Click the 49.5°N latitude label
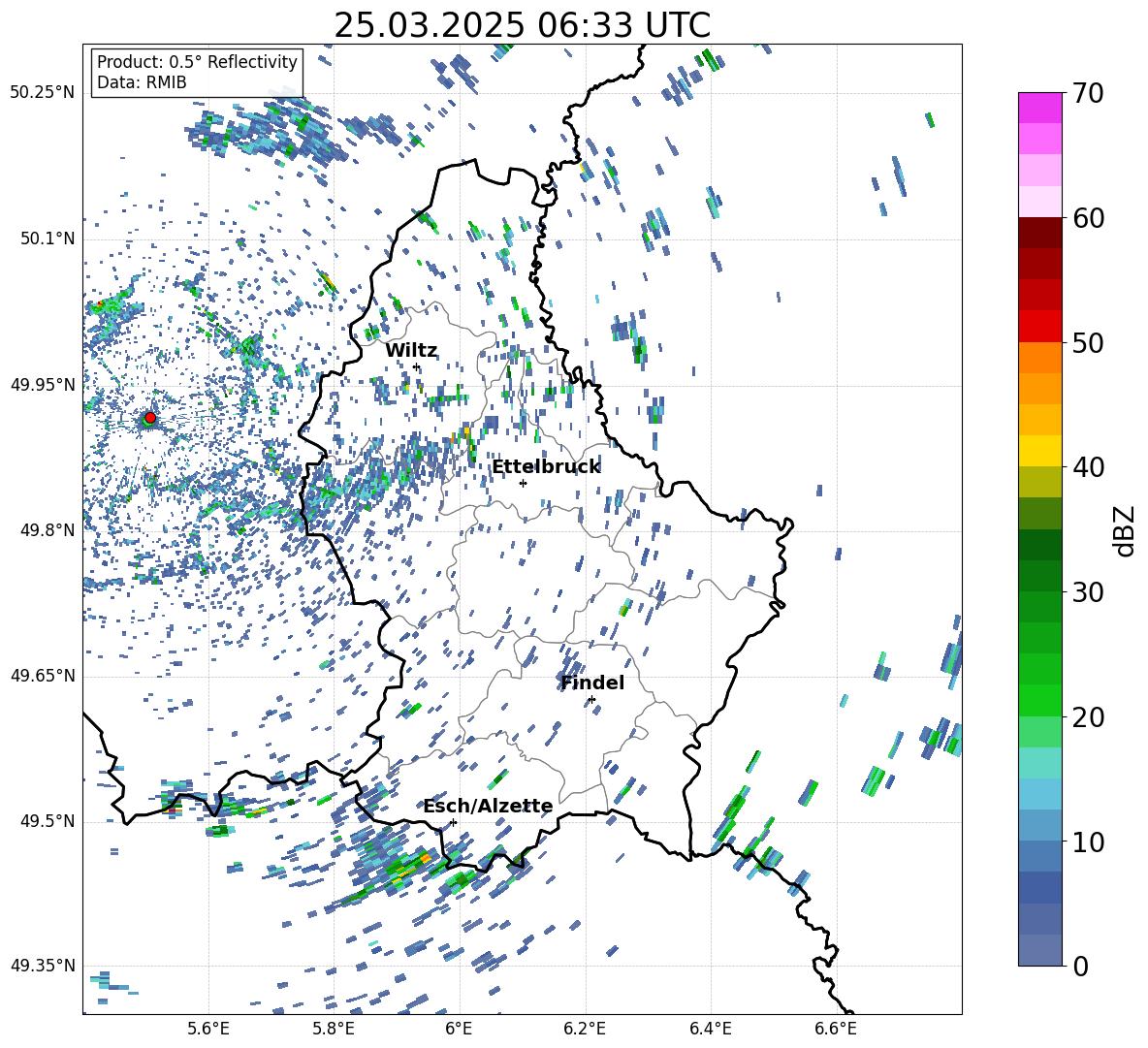Viewport: 1148px width, 1048px height. coord(46,820)
